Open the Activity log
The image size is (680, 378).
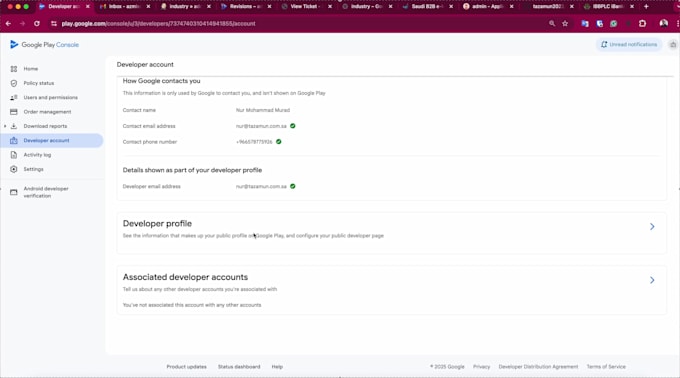point(37,155)
